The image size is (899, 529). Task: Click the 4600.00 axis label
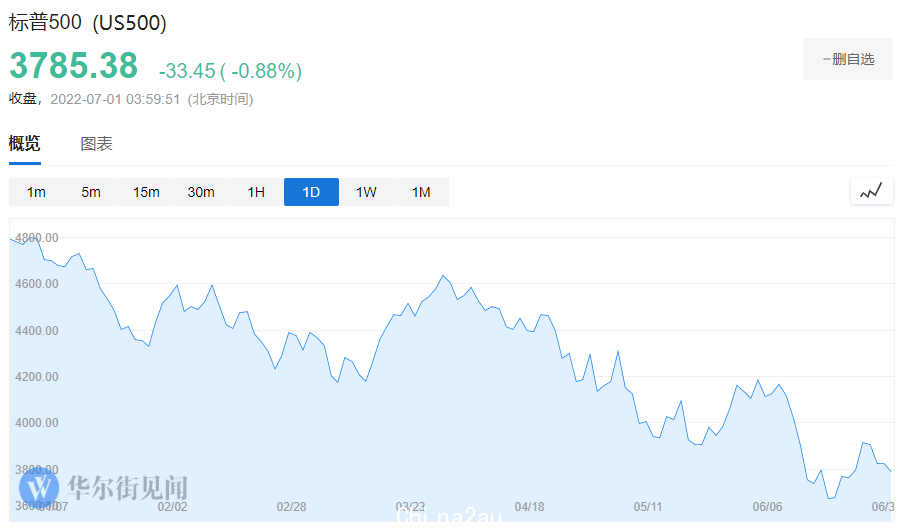(37, 284)
